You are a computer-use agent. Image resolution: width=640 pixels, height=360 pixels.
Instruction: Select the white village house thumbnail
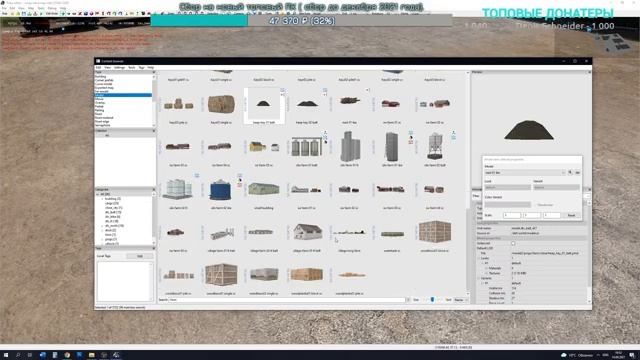tap(307, 232)
